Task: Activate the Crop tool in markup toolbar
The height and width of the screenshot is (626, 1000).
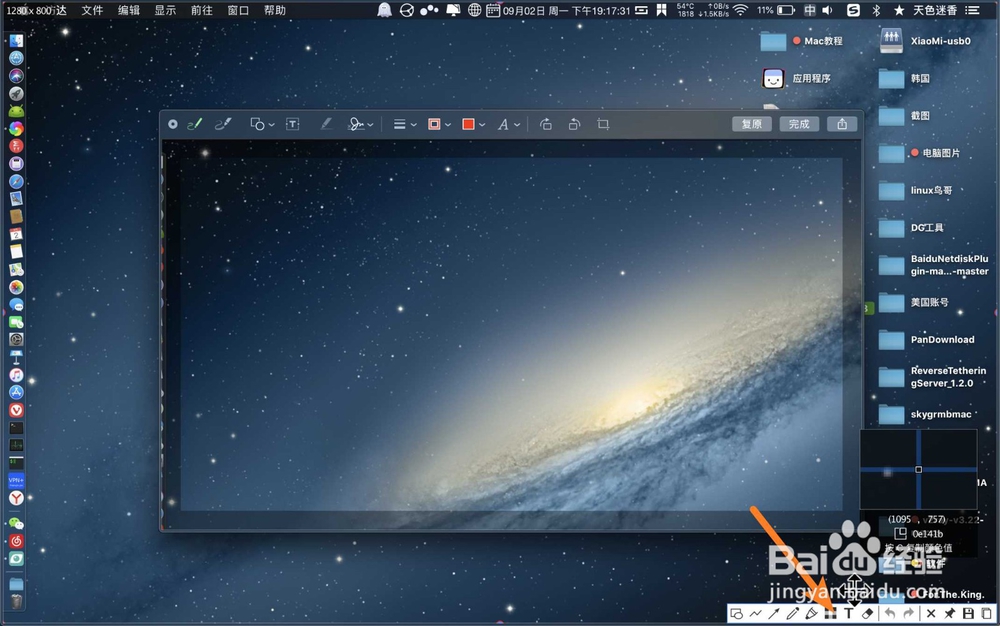Action: coord(603,124)
